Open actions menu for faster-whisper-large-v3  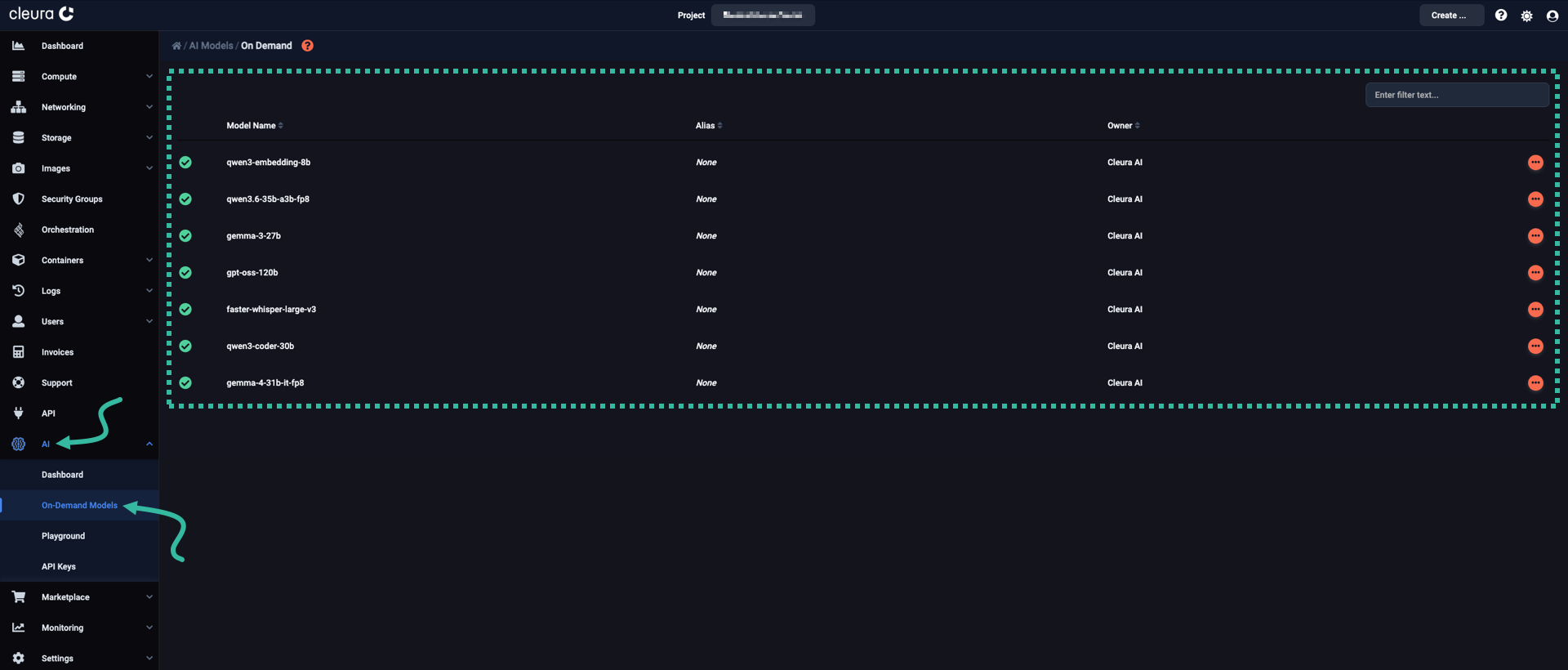(x=1535, y=310)
